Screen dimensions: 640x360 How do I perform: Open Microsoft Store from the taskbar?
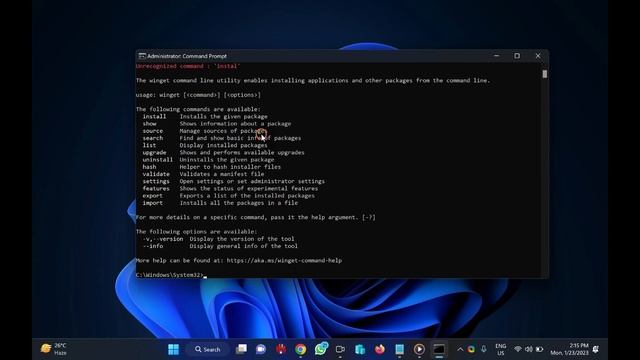click(x=360, y=349)
